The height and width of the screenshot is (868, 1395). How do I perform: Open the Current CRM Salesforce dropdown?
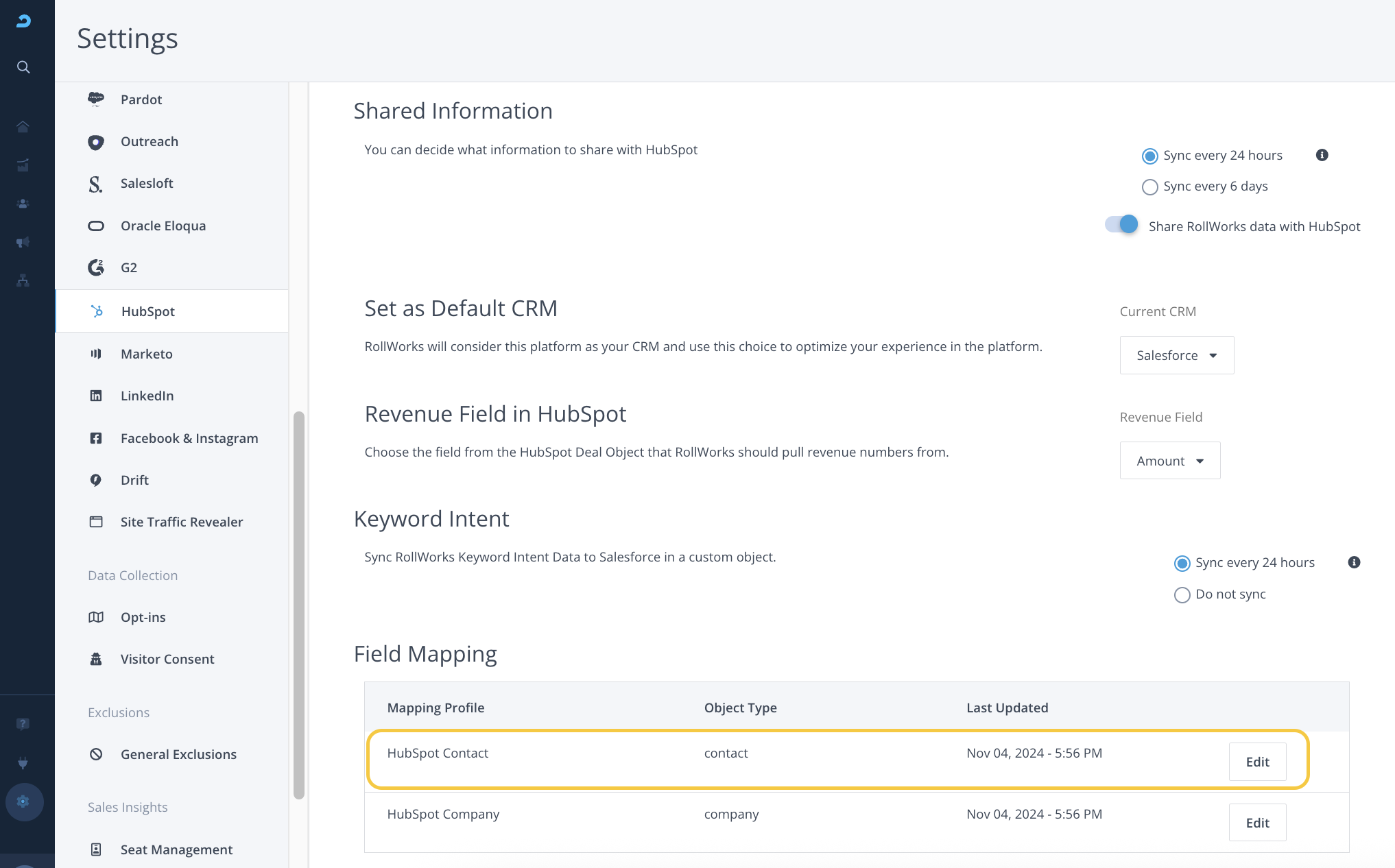point(1176,355)
